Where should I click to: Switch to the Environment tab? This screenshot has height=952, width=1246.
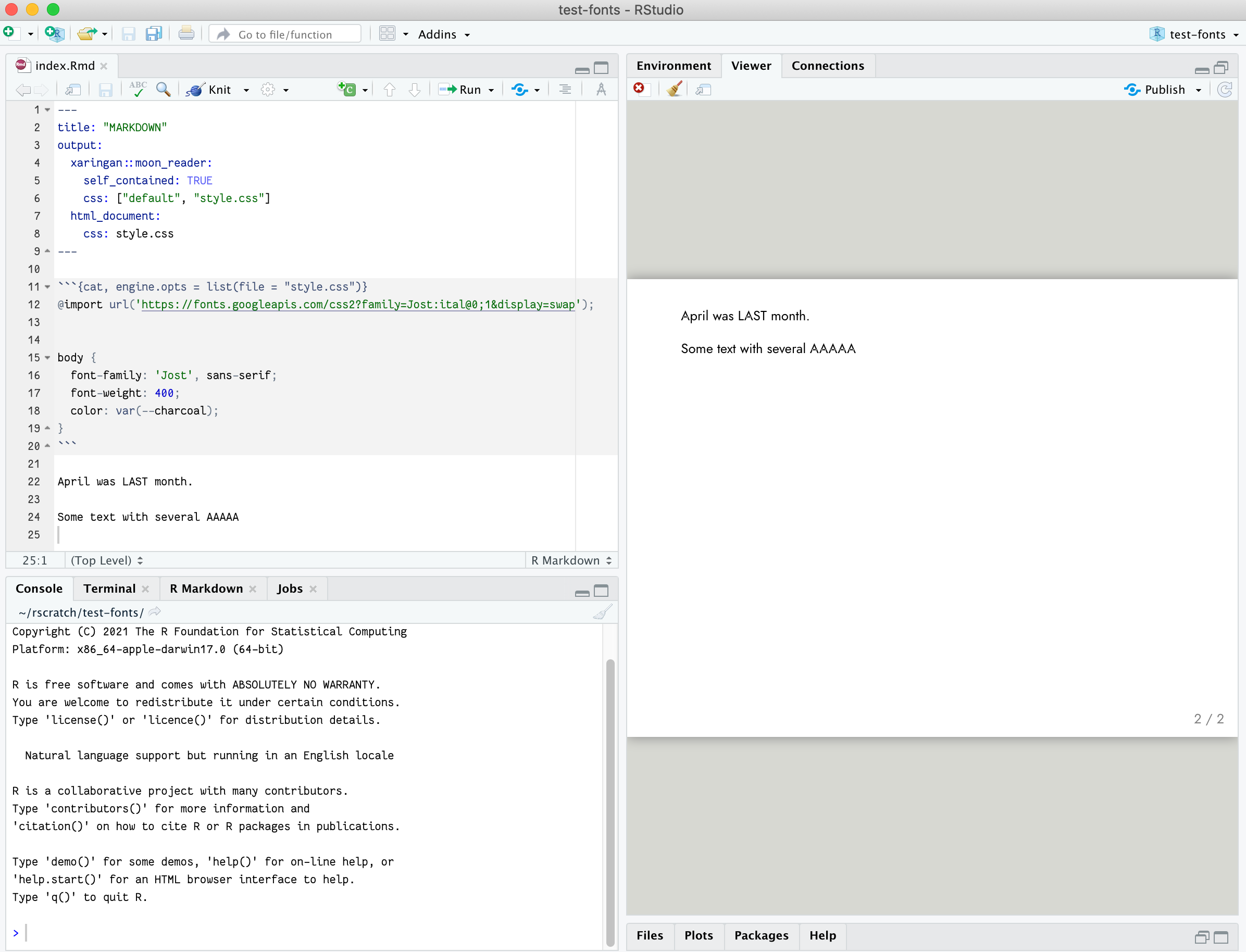tap(674, 65)
